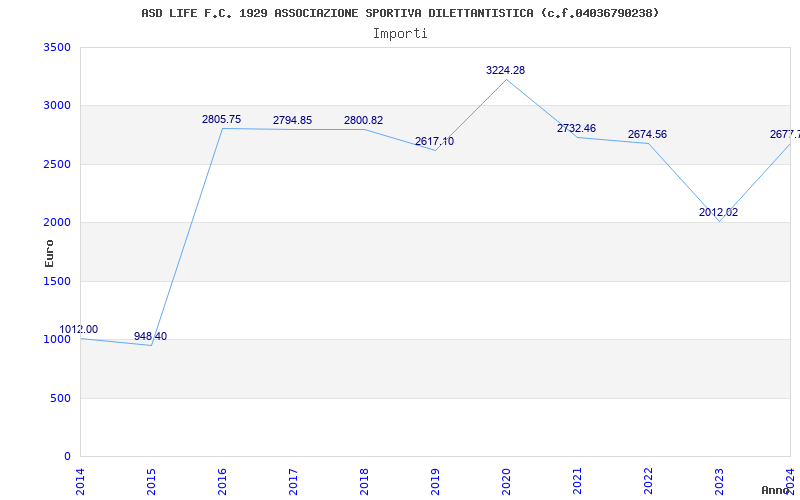Click the 2021 x-axis year label
Screen dimensions: 800x500
click(x=577, y=482)
